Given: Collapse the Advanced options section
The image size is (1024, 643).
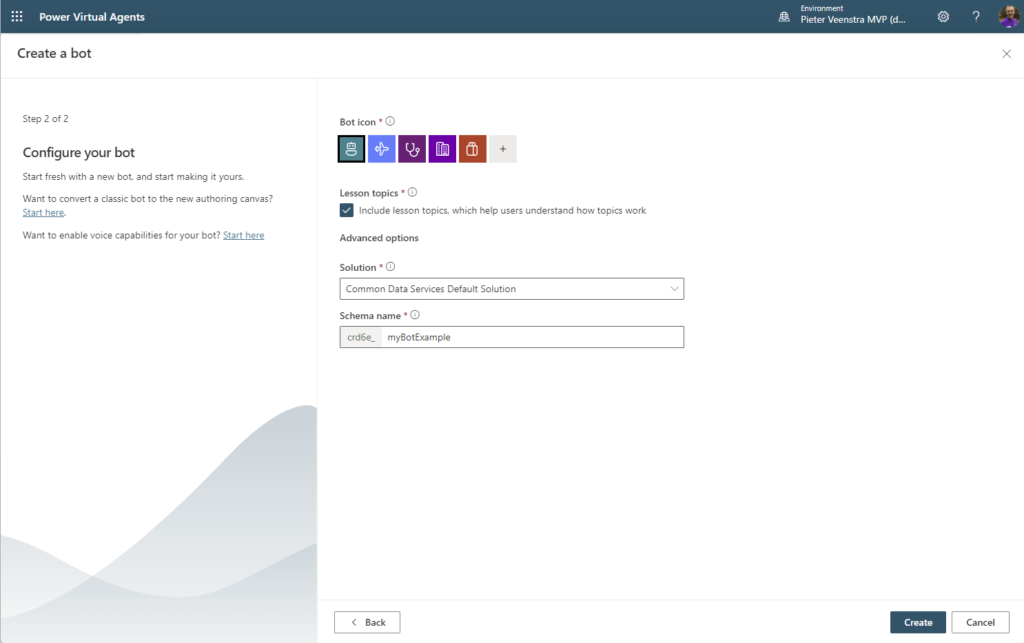Looking at the screenshot, I should pyautogui.click(x=379, y=238).
